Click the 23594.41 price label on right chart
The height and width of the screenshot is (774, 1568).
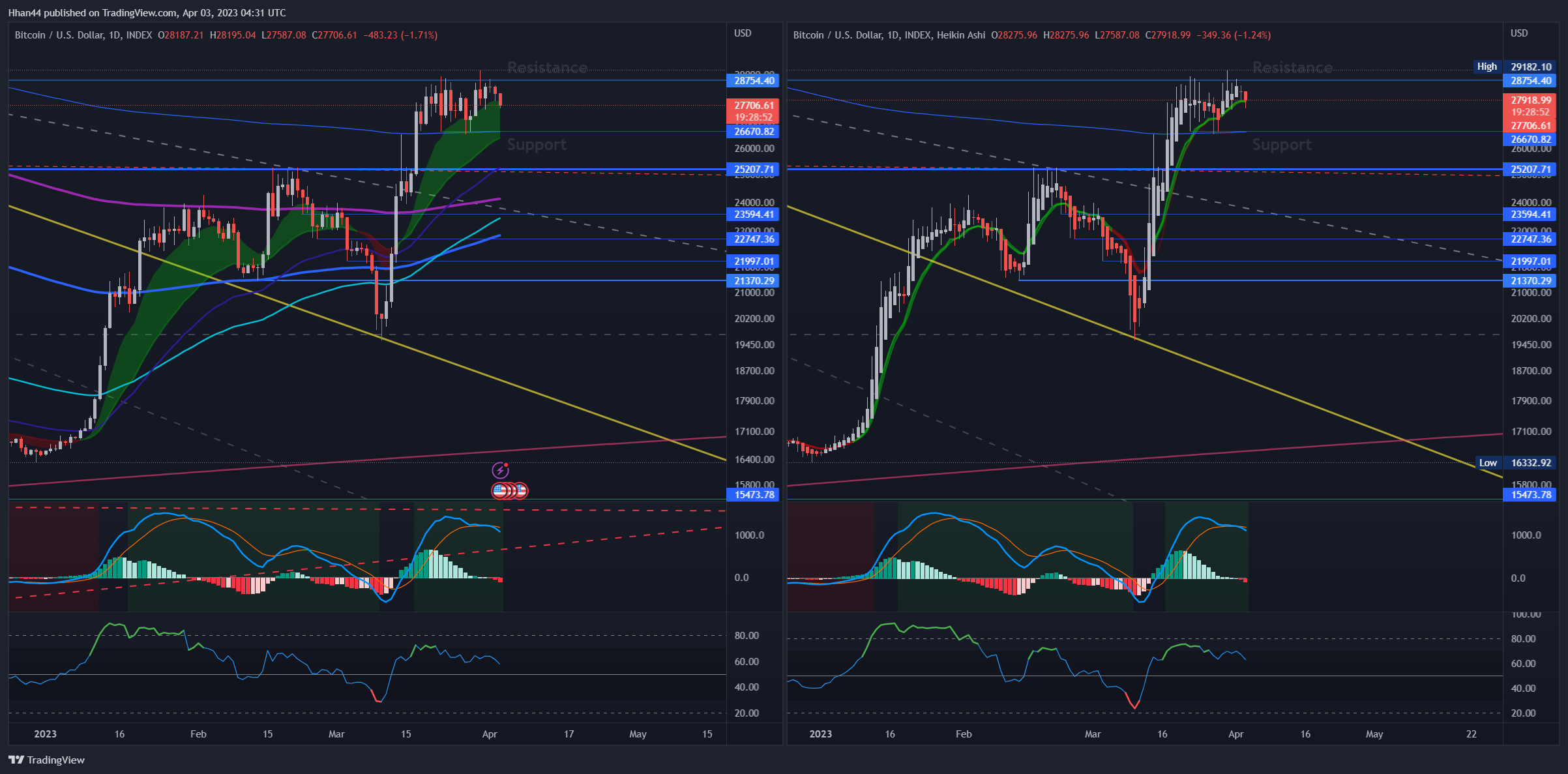point(1530,215)
